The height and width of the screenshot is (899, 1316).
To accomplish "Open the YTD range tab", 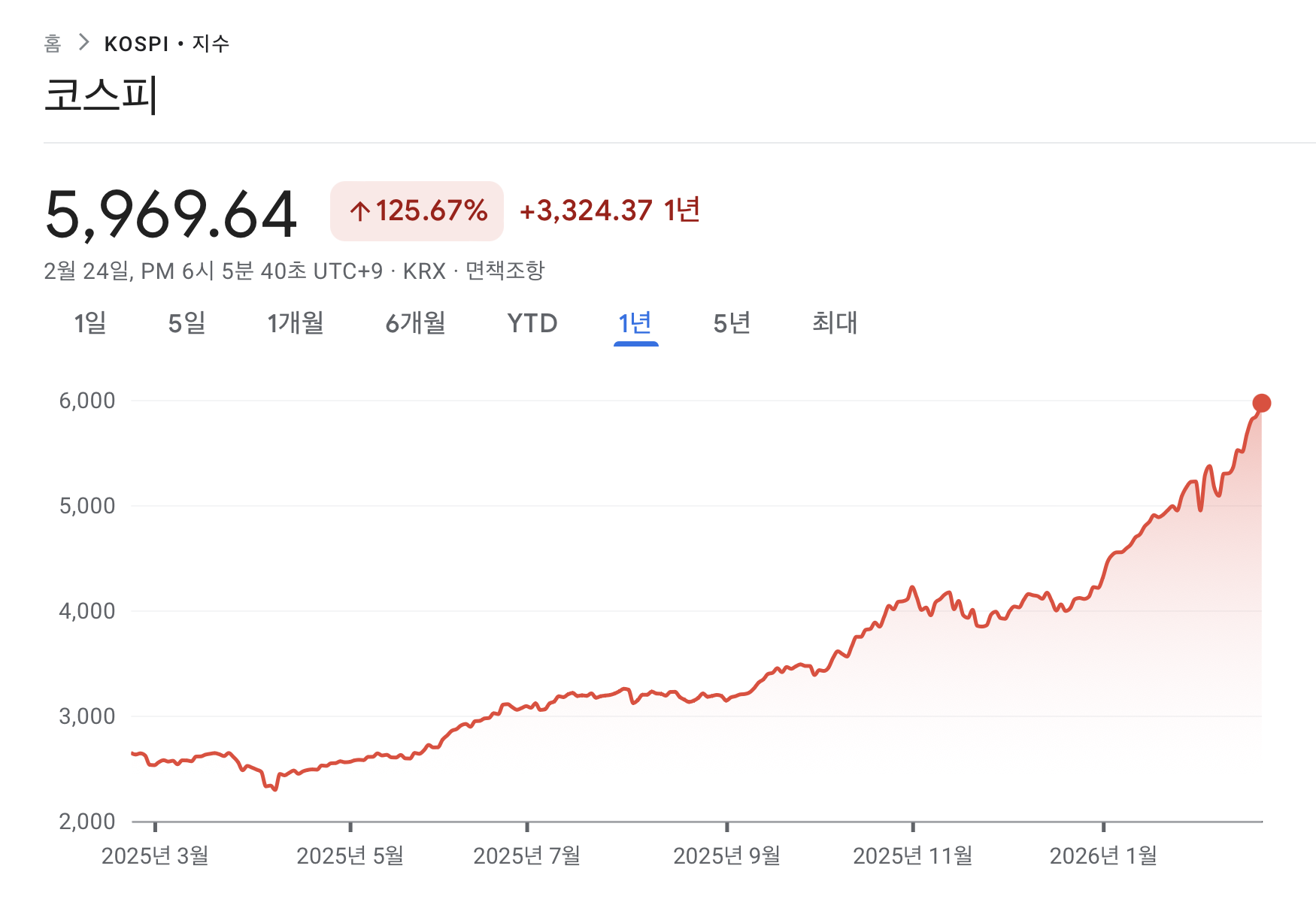I will [532, 323].
